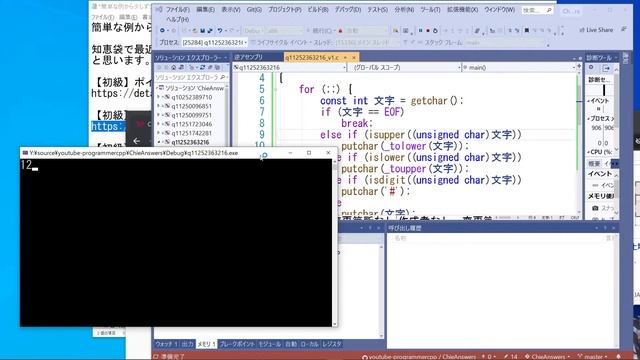Open the Git(G) menu
Image resolution: width=640 pixels, height=360 pixels.
click(x=254, y=10)
